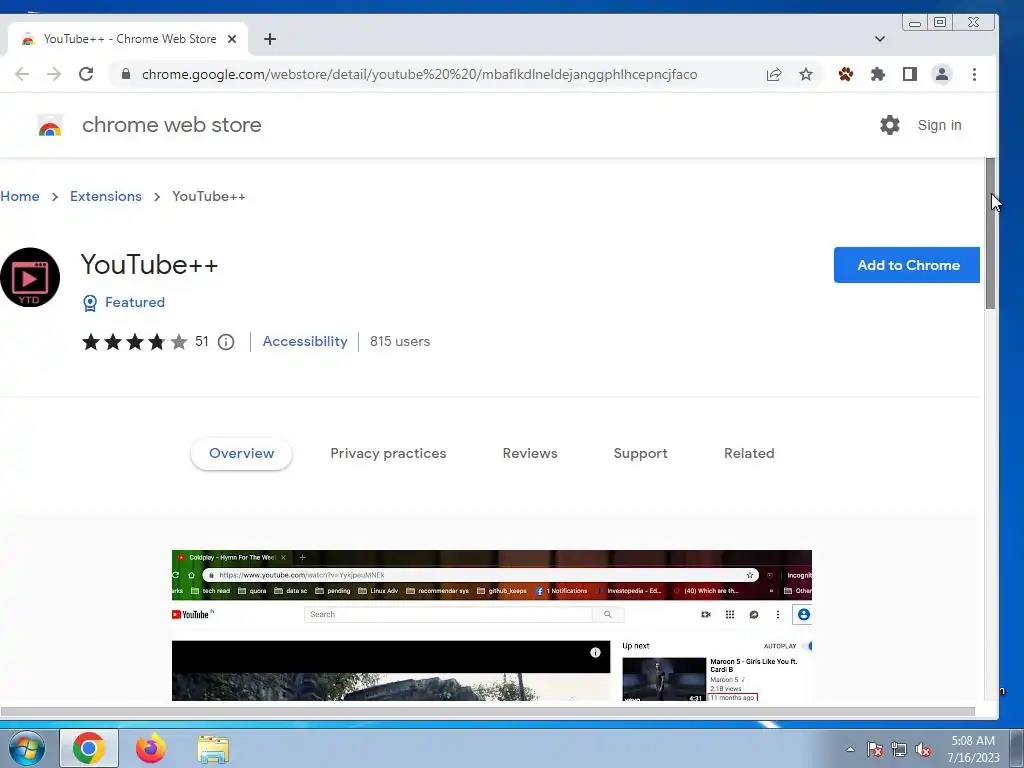This screenshot has height=768, width=1024.
Task: Open web store settings gear
Action: pyautogui.click(x=889, y=125)
